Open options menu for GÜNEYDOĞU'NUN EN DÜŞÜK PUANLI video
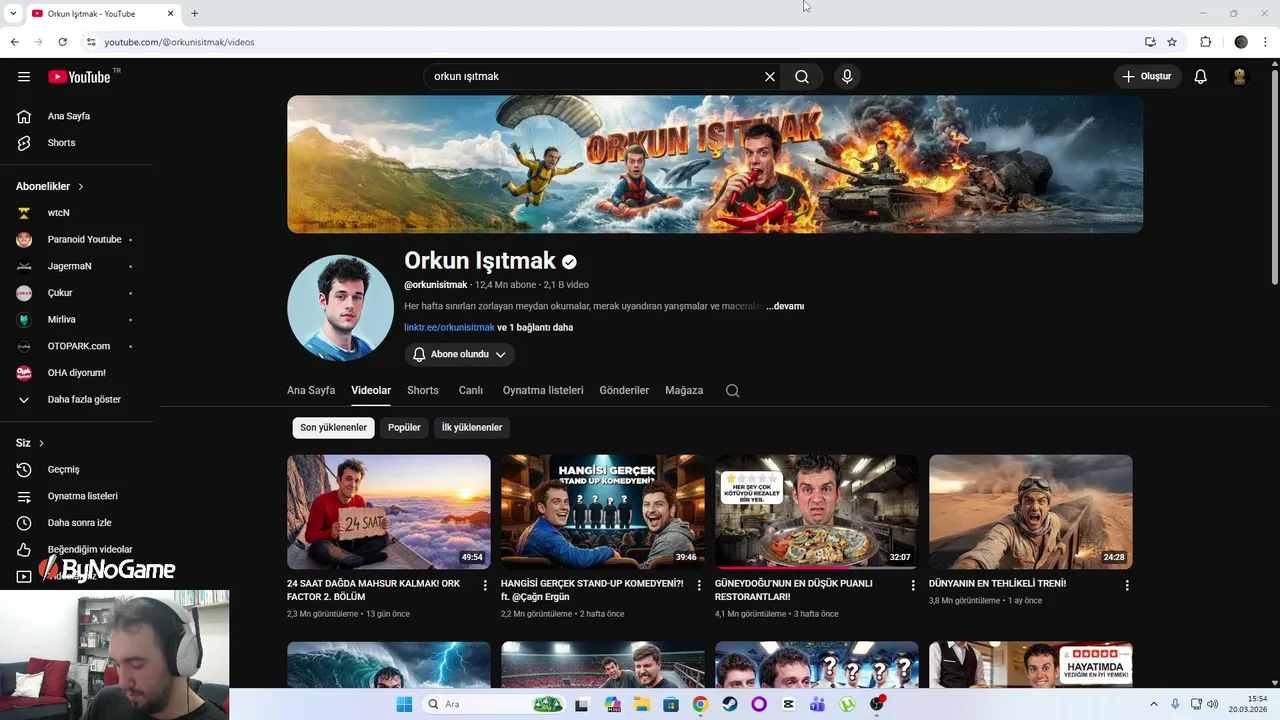This screenshot has width=1280, height=720. coord(913,585)
